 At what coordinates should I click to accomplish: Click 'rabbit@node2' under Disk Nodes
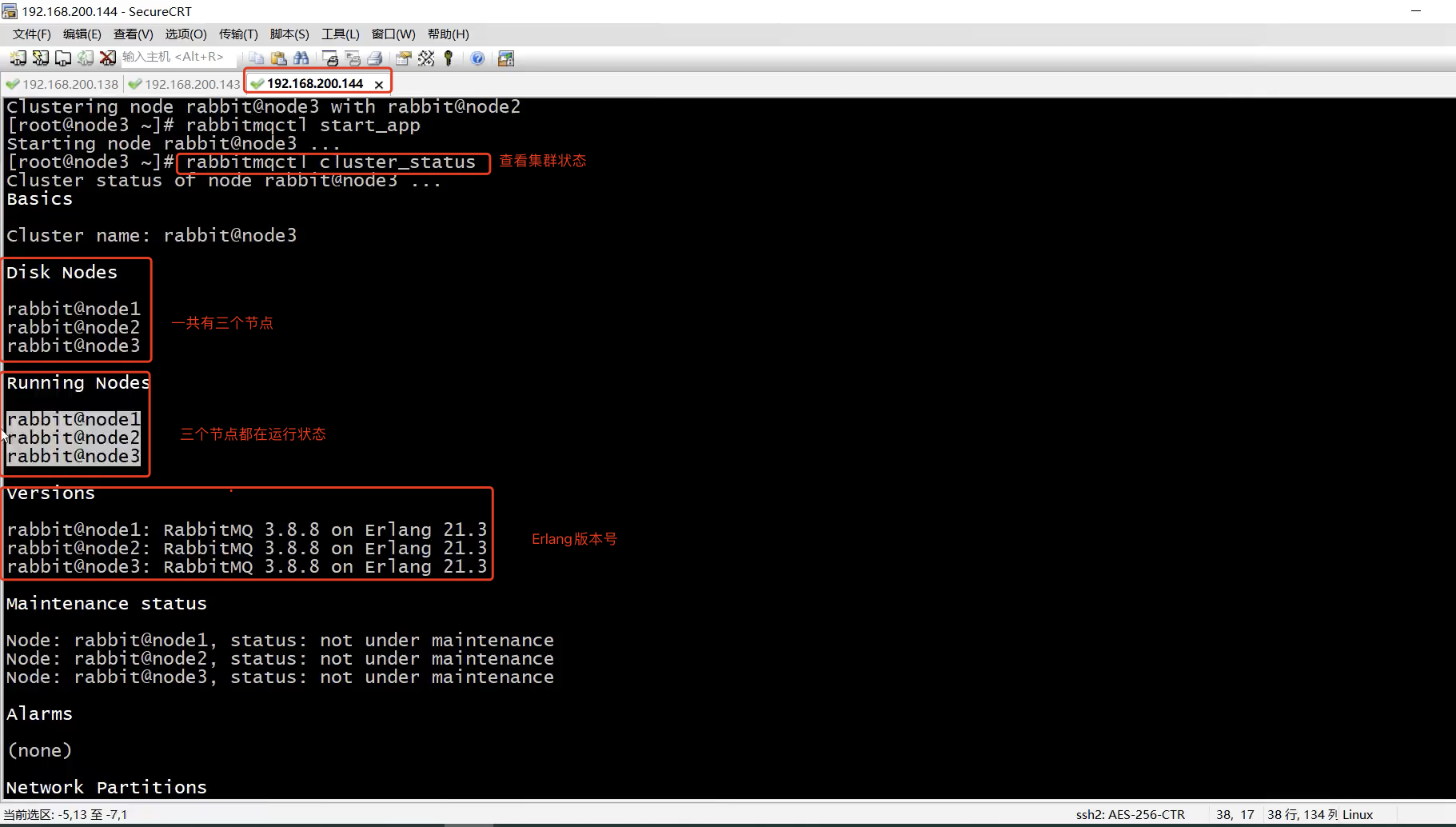pos(74,327)
